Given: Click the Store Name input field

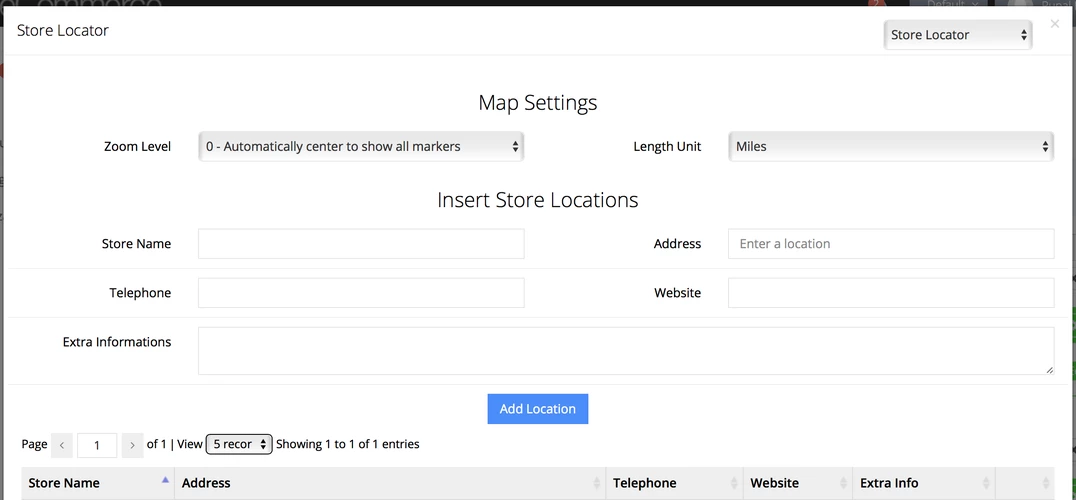Looking at the screenshot, I should [x=361, y=243].
